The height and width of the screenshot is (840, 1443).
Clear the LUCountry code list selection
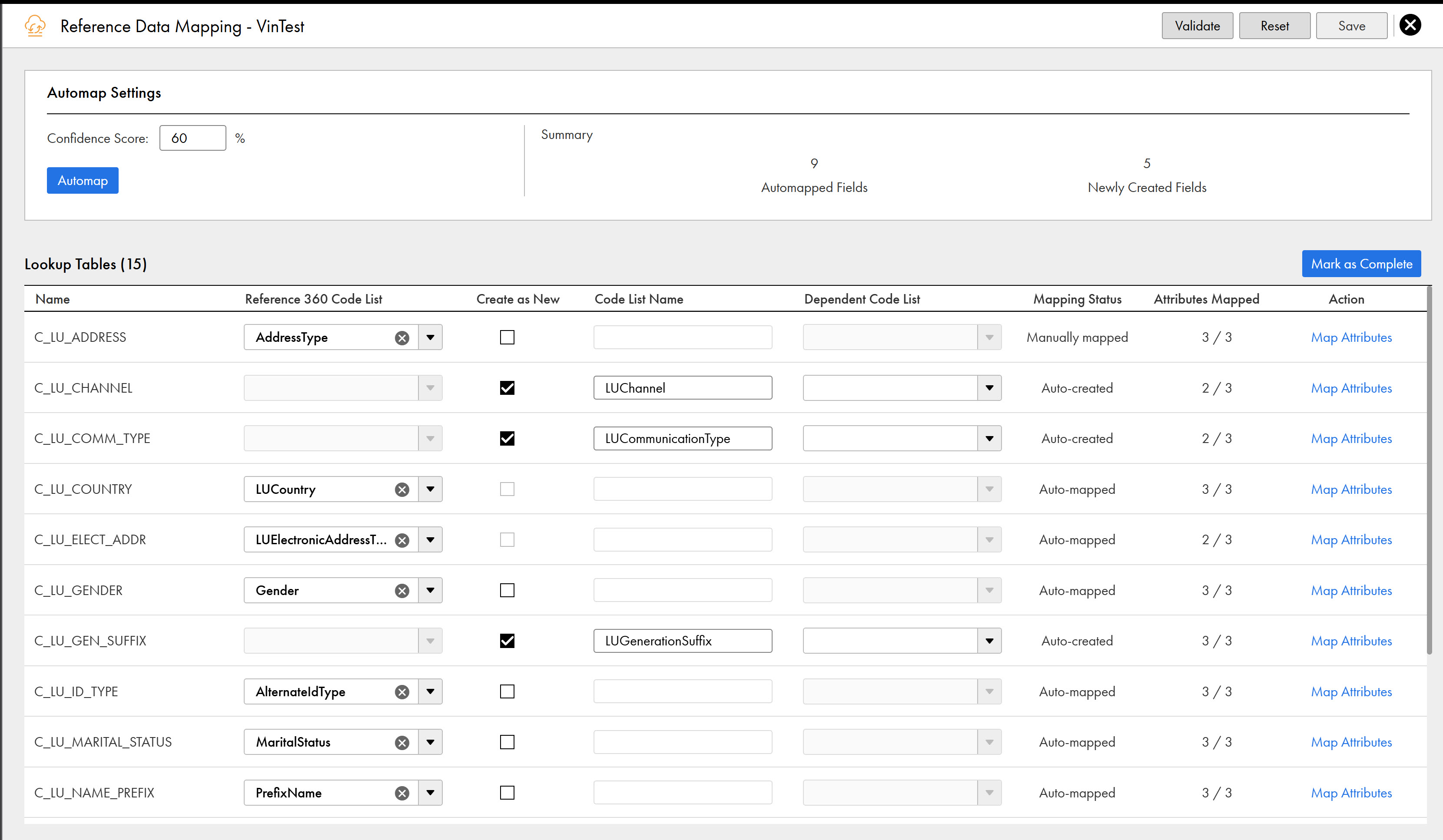point(402,490)
